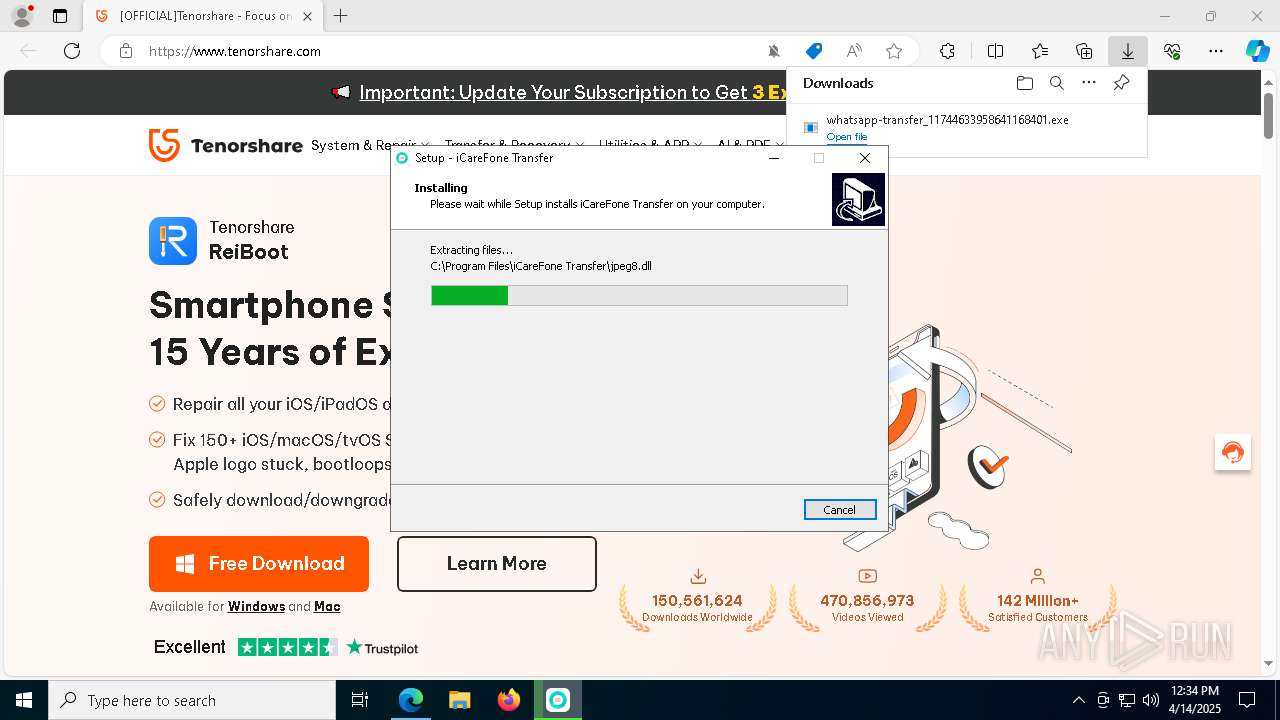This screenshot has height=720, width=1280.
Task: Click the ReiBoot product icon
Action: click(x=173, y=241)
